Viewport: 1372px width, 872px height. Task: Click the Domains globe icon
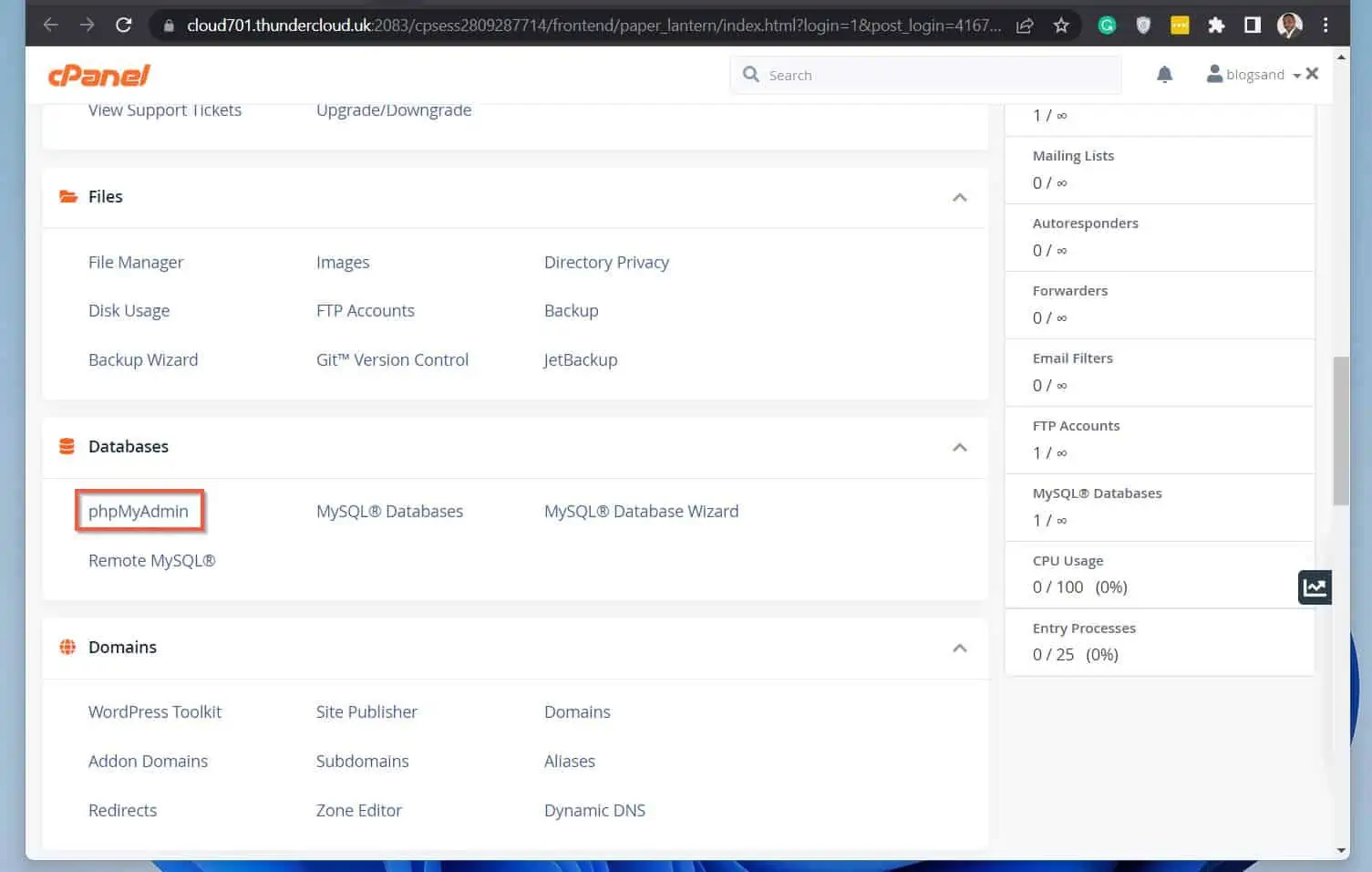pos(67,647)
